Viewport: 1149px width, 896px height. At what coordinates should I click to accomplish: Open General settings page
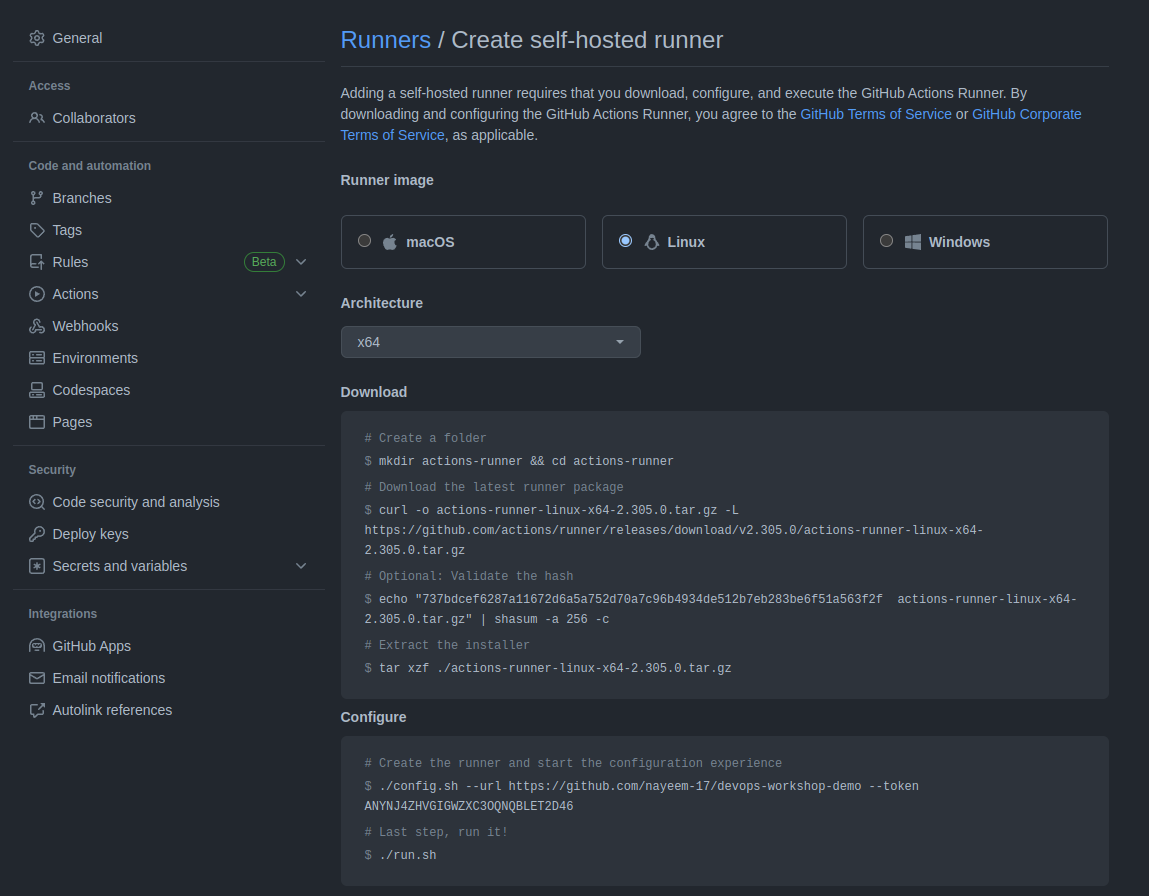(77, 38)
